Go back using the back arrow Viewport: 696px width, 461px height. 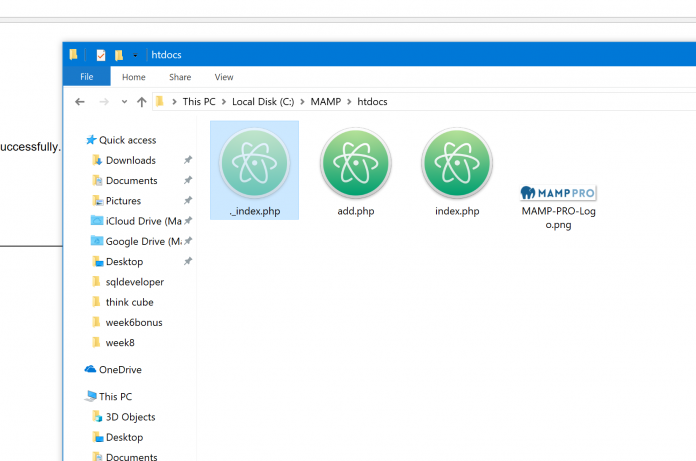pos(80,102)
